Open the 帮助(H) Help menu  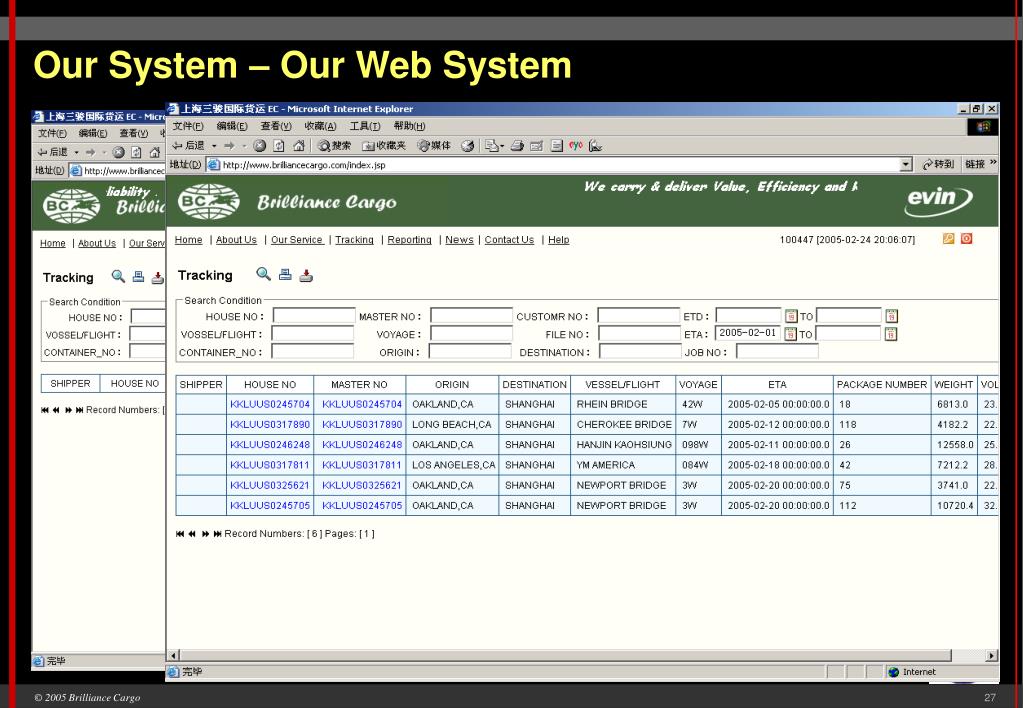tap(409, 125)
